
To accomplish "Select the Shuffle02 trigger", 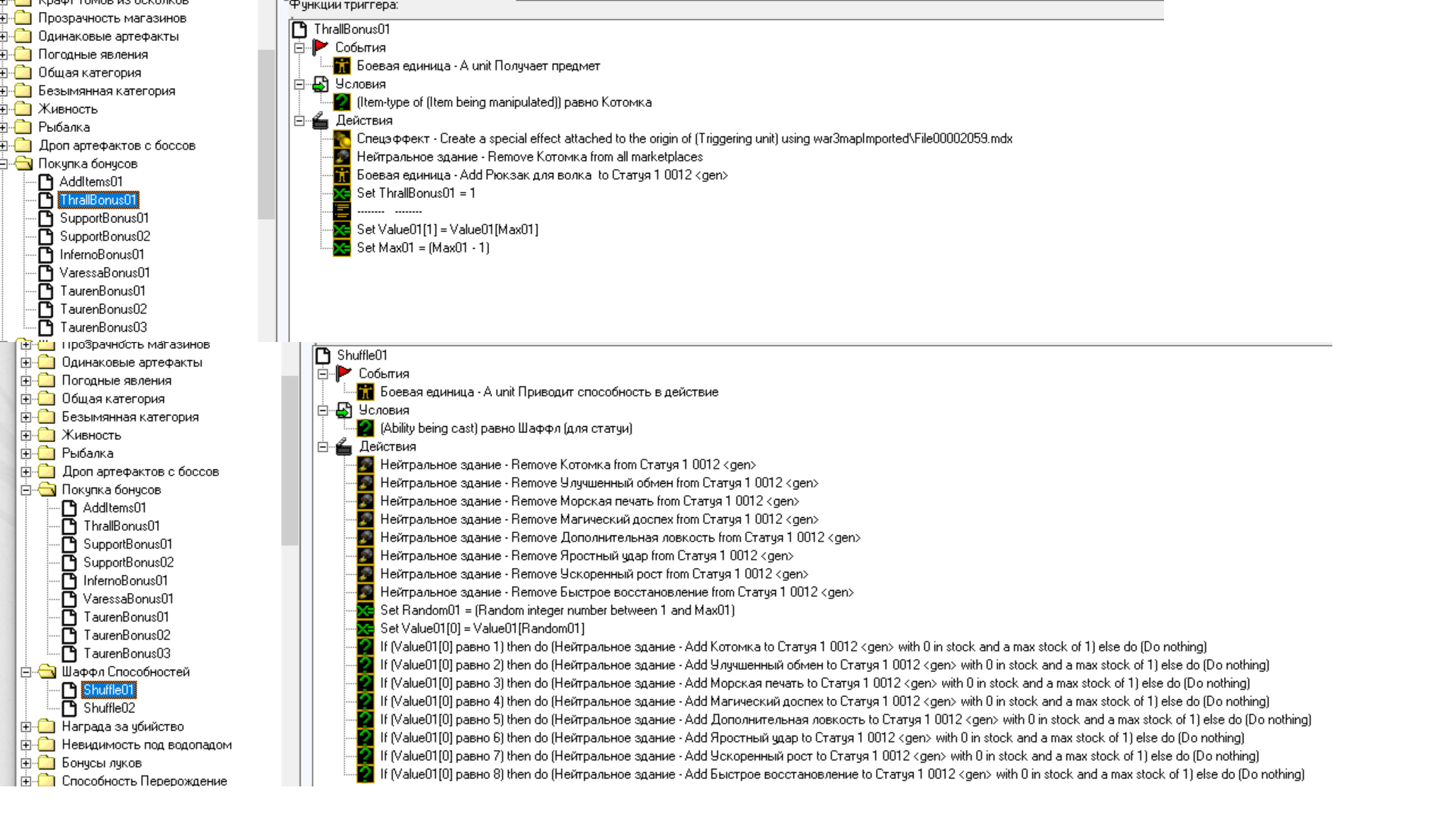I will click(x=109, y=708).
